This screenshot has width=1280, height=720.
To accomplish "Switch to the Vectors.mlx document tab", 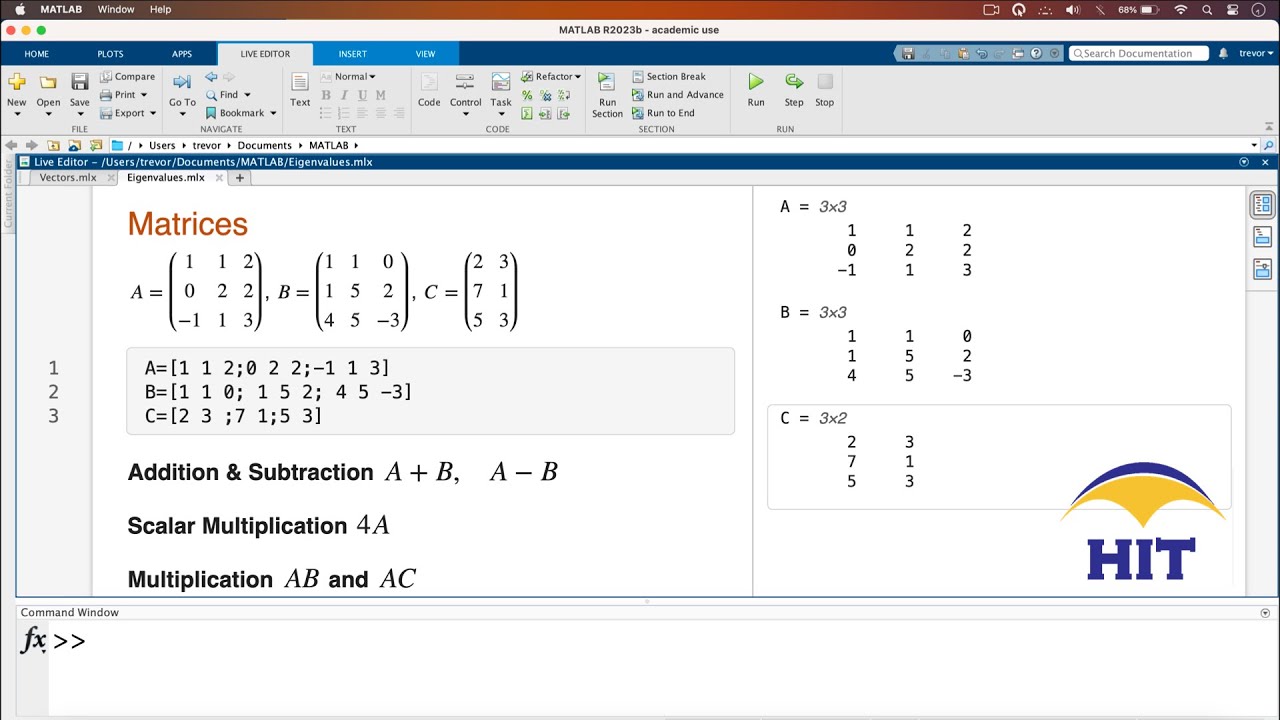I will click(68, 178).
